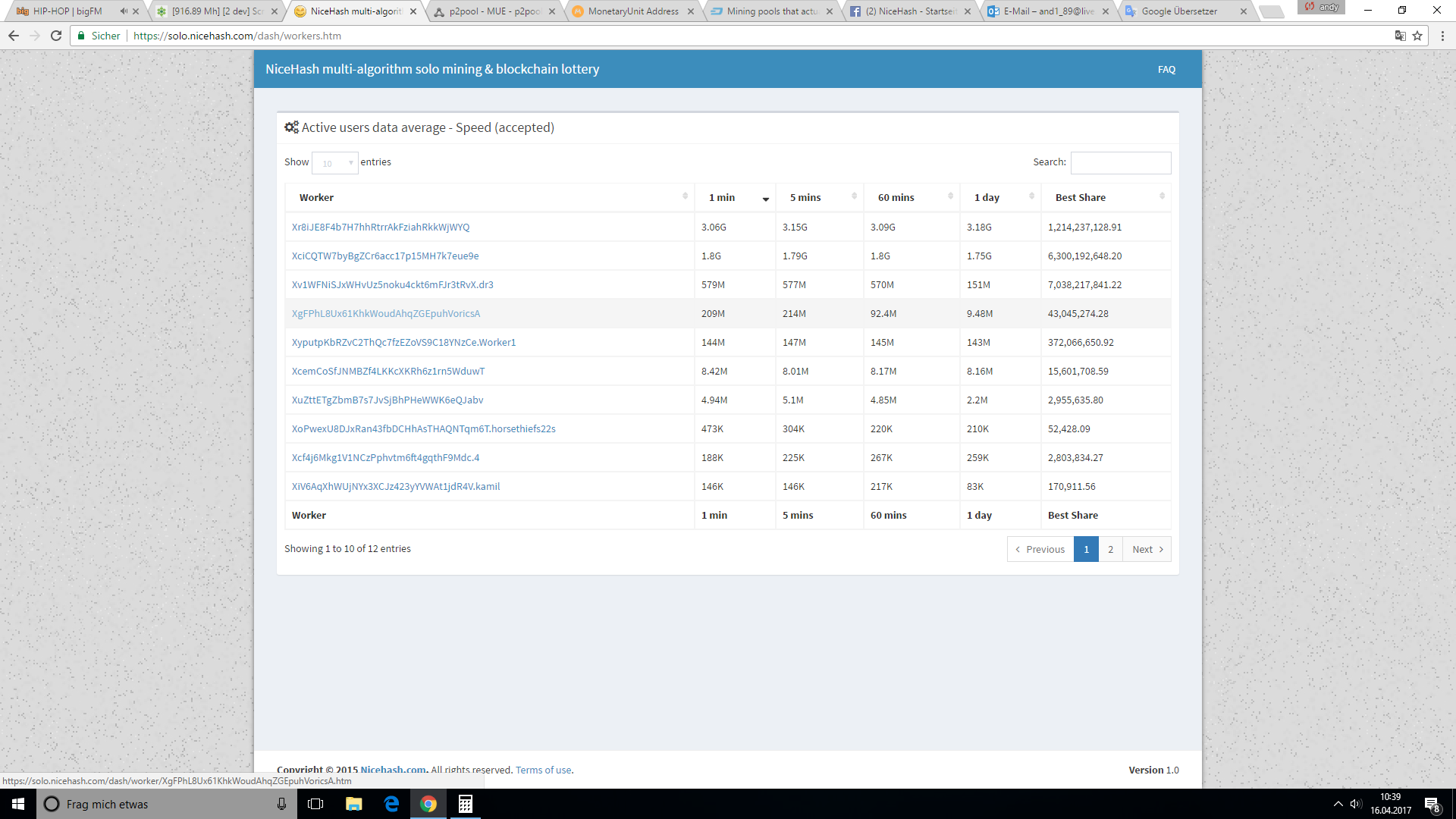Mute the bigFM tab speaker icon

pyautogui.click(x=123, y=11)
